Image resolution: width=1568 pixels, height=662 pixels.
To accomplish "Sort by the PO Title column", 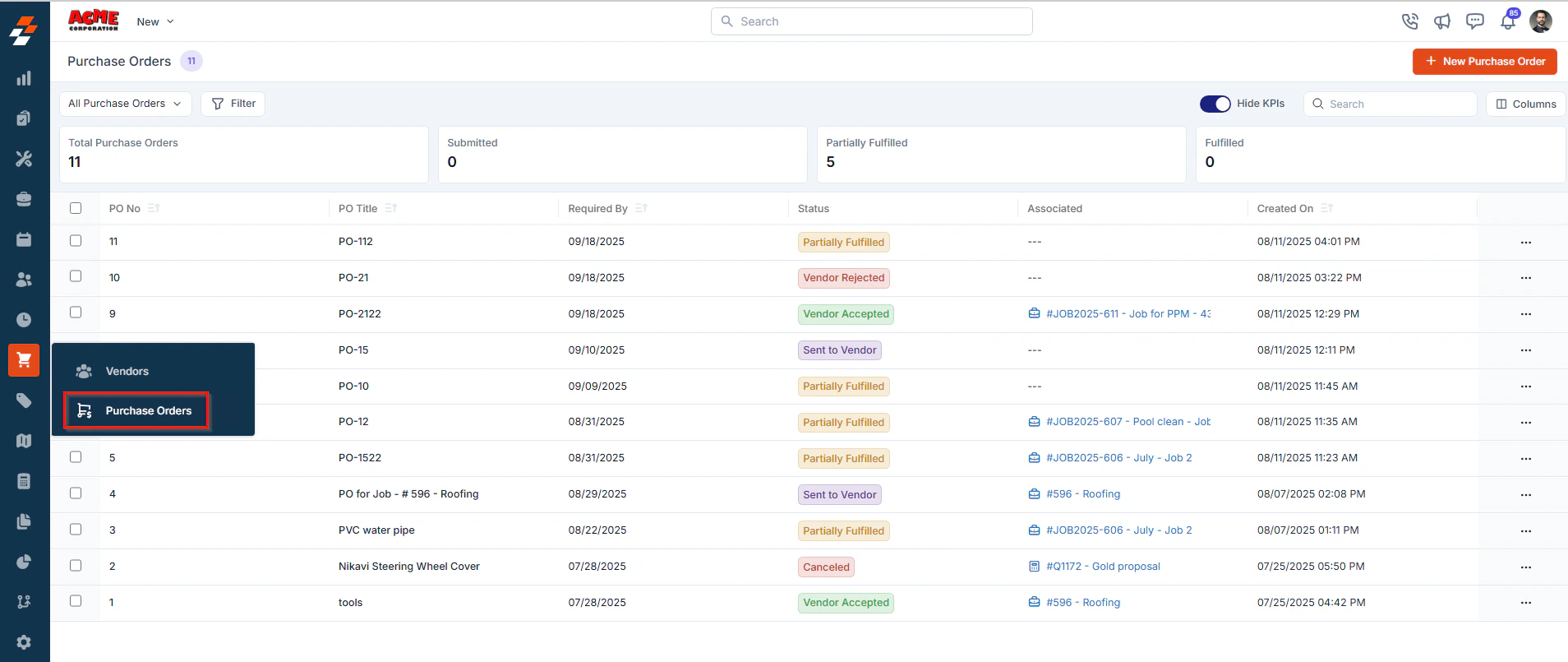I will [391, 208].
